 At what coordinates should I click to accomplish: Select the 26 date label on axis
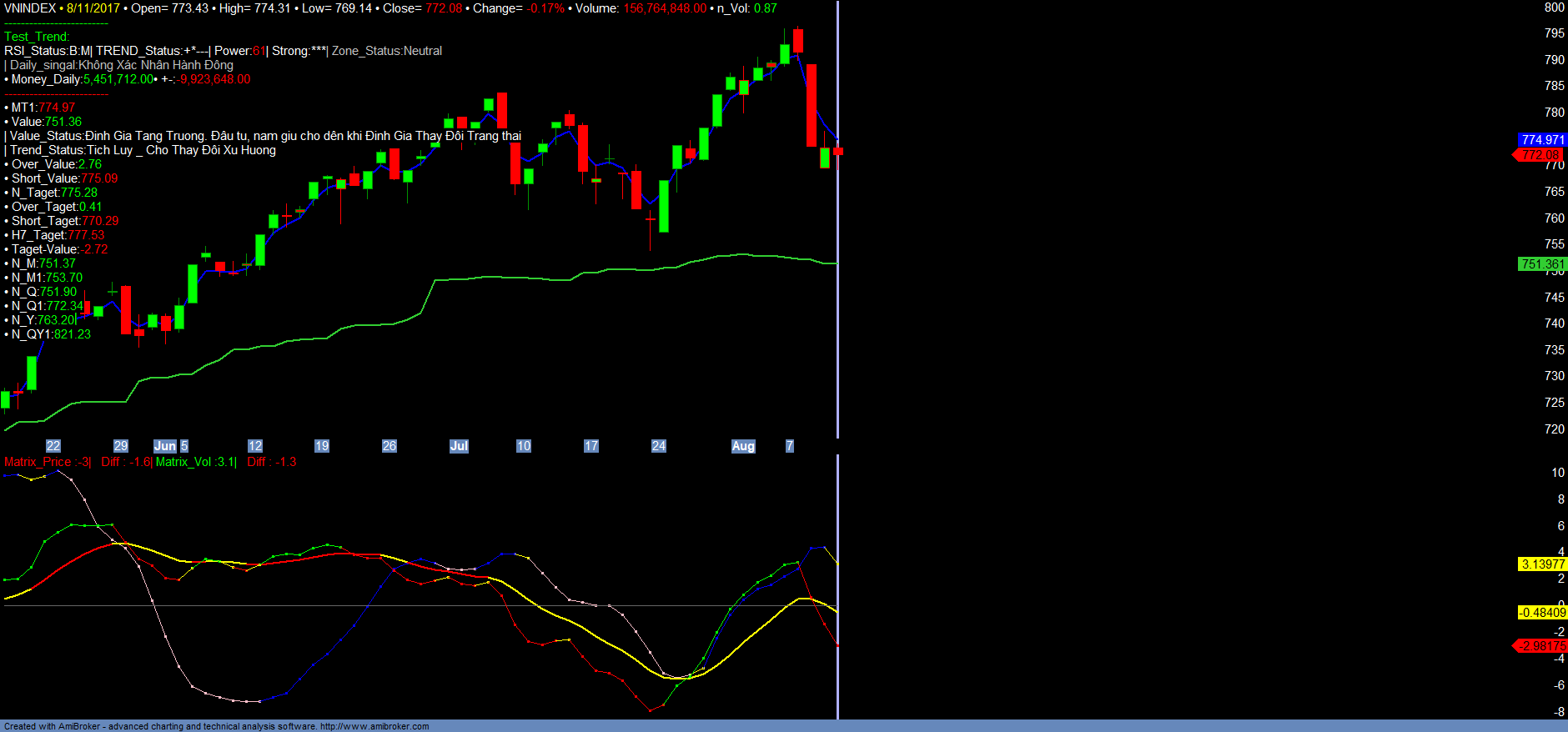click(x=389, y=446)
